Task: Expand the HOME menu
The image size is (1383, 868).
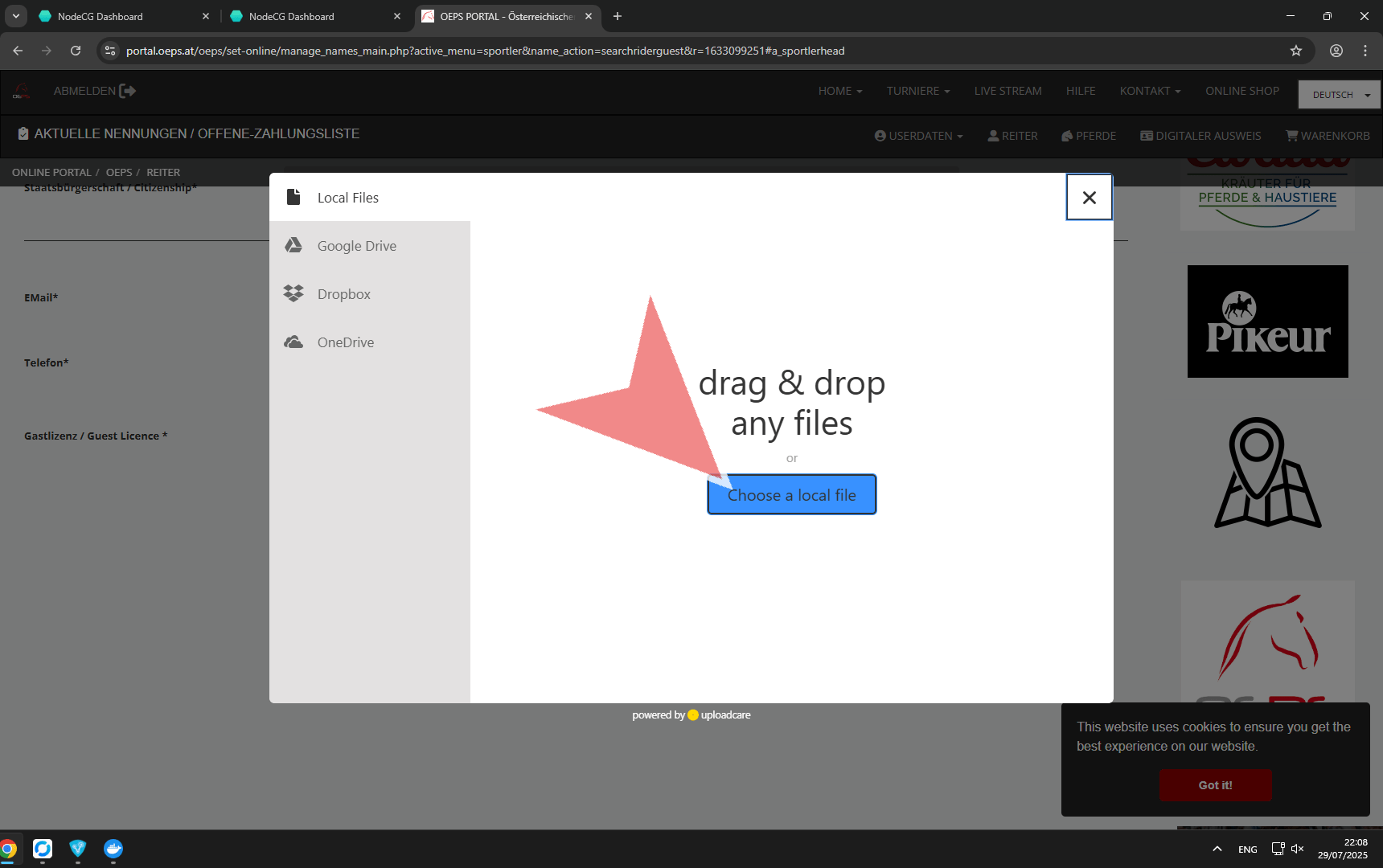Action: [839, 91]
